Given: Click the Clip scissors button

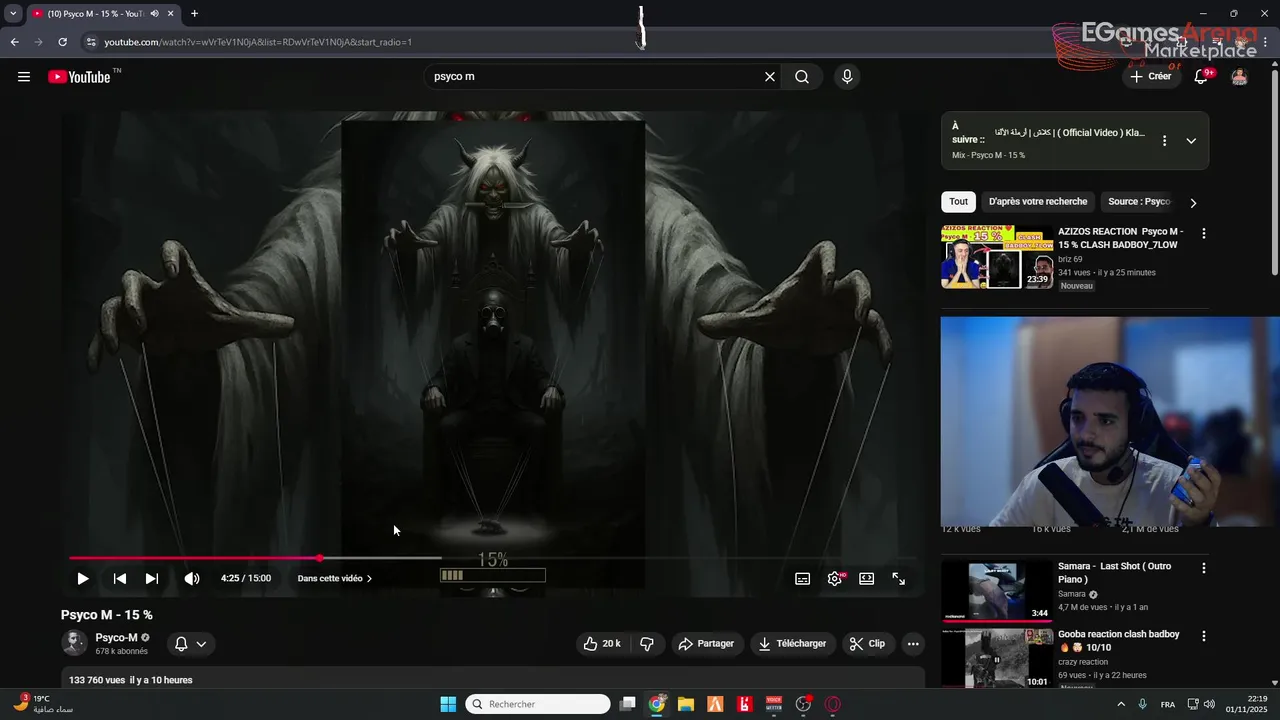Looking at the screenshot, I should (867, 644).
